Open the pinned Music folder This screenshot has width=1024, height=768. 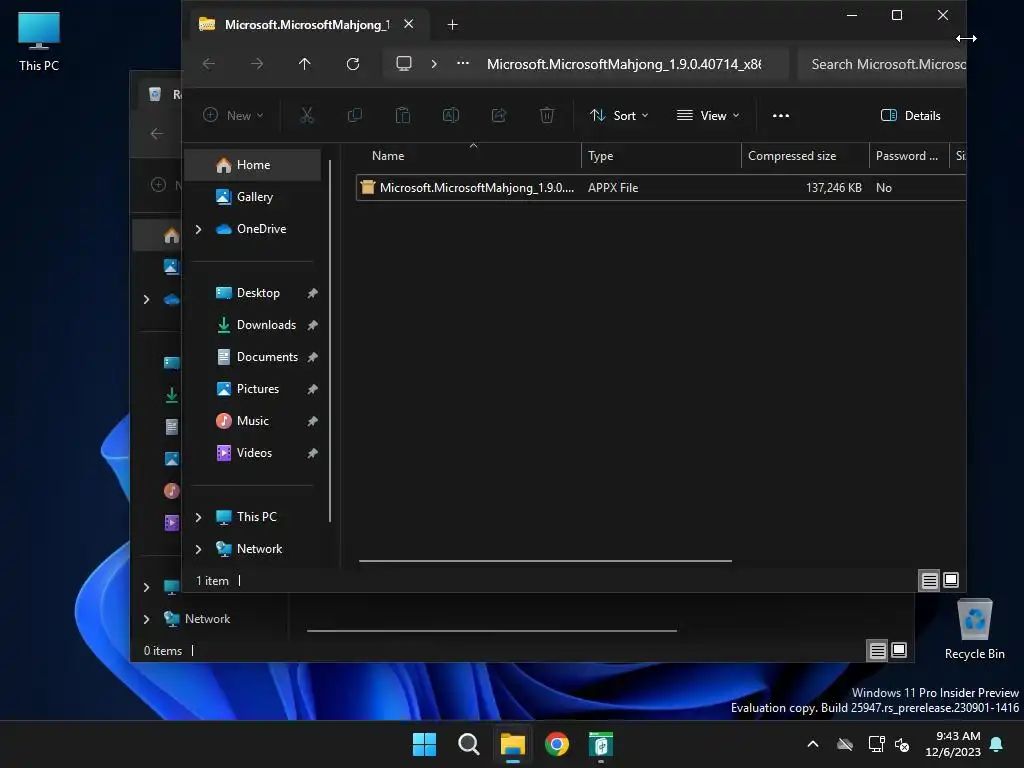[x=252, y=421]
